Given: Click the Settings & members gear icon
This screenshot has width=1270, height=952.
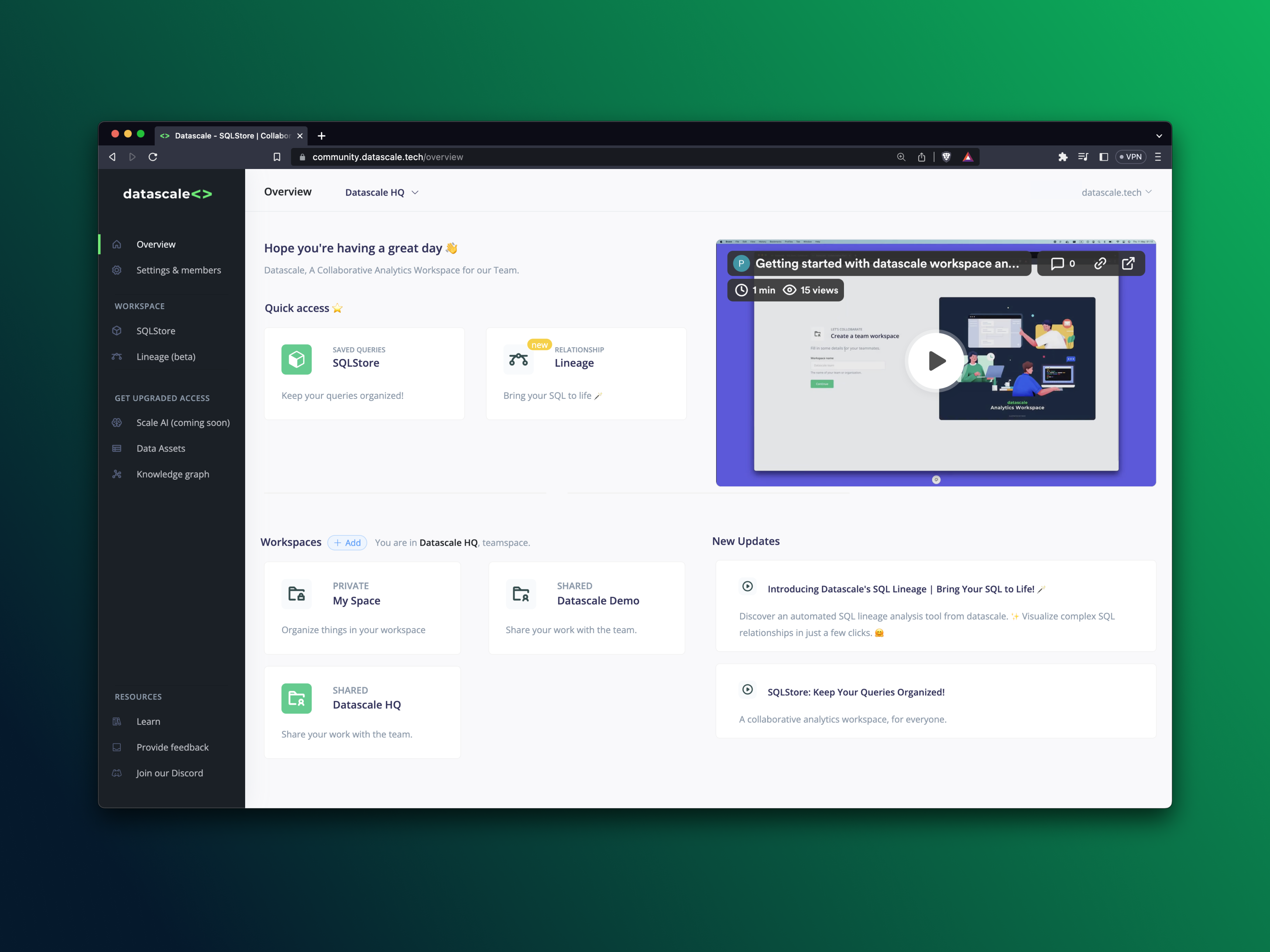Looking at the screenshot, I should [x=117, y=270].
